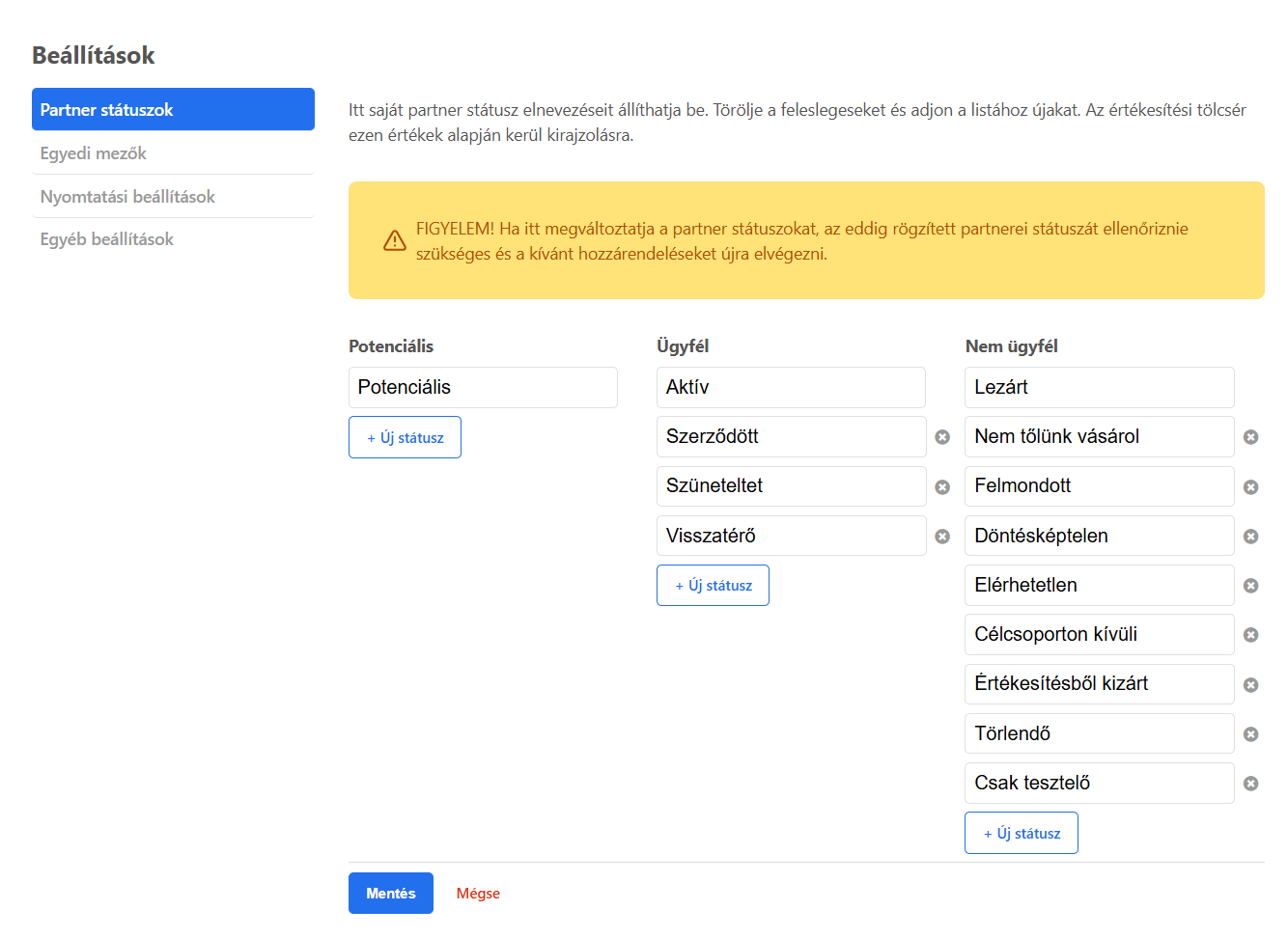Remove the Felmondott status
1288x938 pixels.
(1251, 486)
